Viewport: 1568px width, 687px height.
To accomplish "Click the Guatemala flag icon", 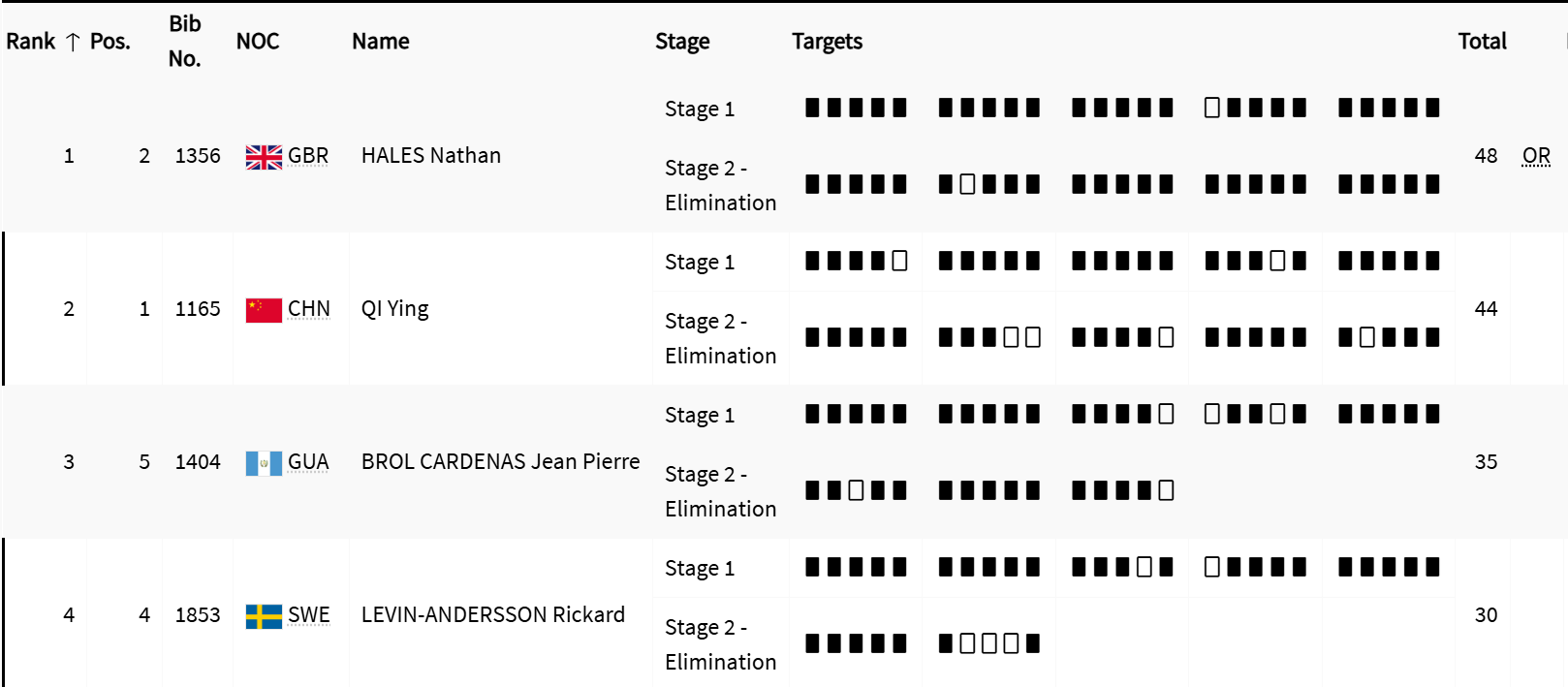I will tap(264, 463).
